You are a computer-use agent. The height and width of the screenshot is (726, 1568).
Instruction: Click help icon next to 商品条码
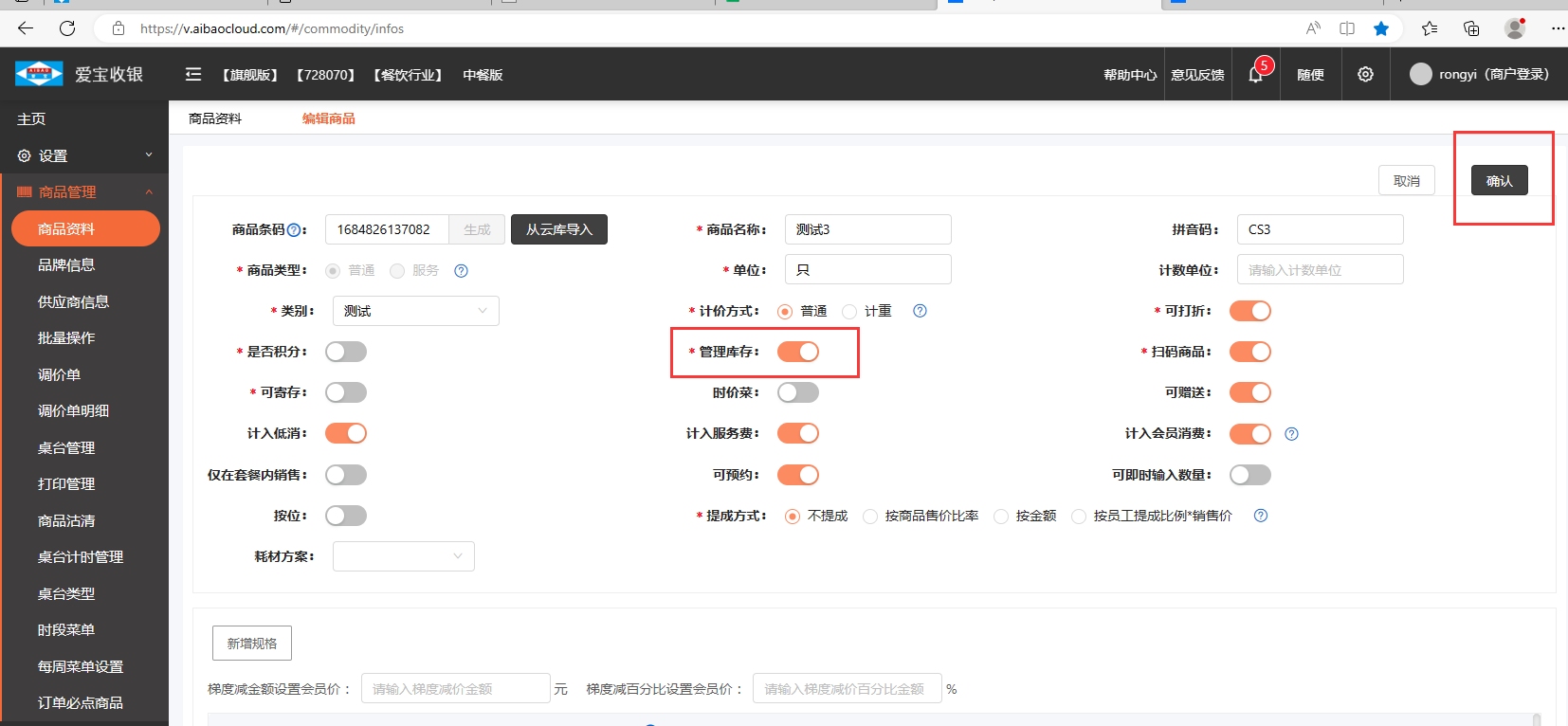coord(294,230)
